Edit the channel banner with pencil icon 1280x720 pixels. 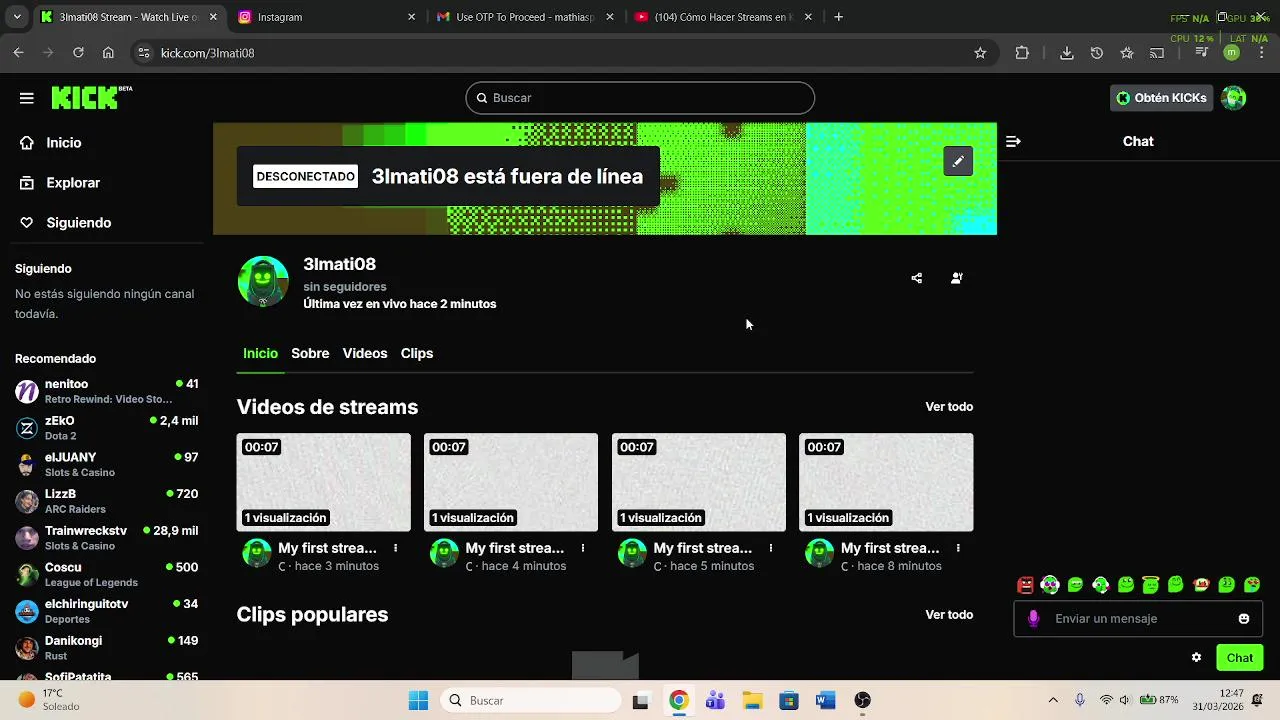click(x=958, y=161)
